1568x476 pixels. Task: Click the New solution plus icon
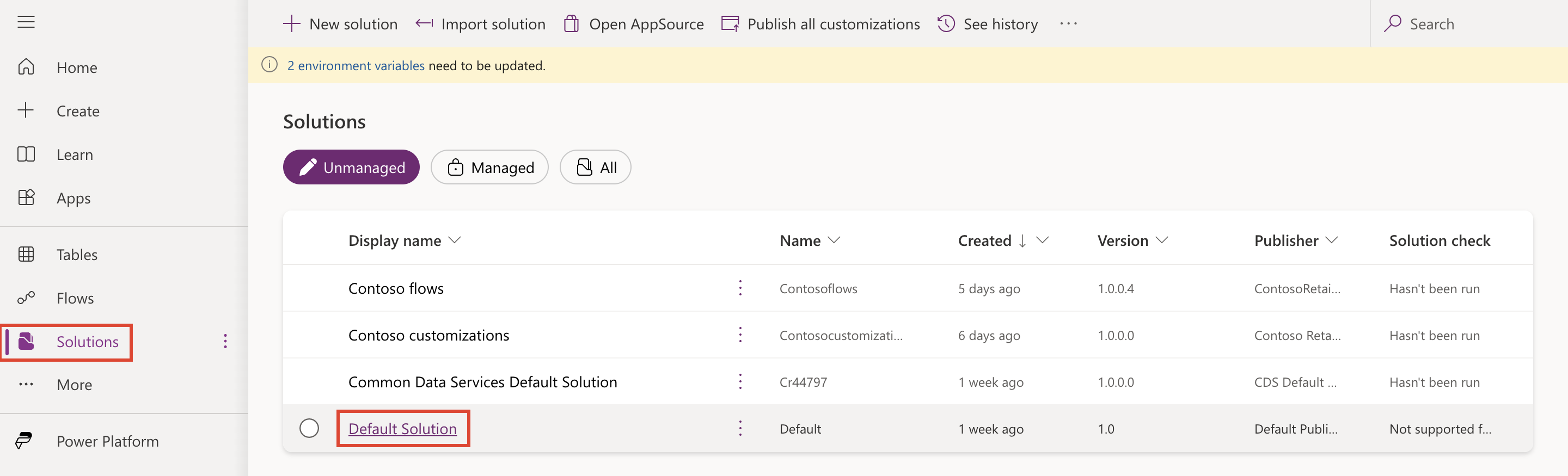point(292,24)
